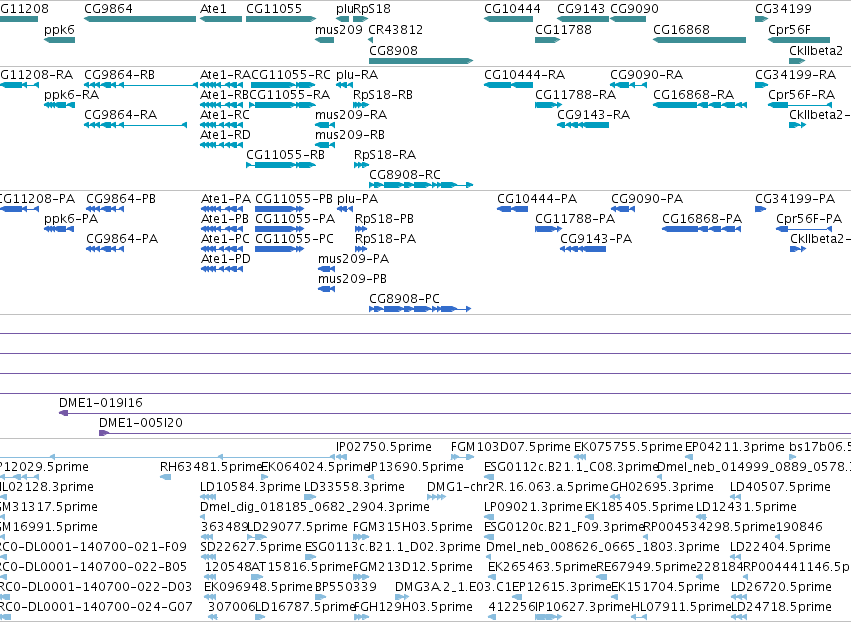Select the CG9864-PA protein feature
This screenshot has width=851, height=622.
[x=105, y=249]
